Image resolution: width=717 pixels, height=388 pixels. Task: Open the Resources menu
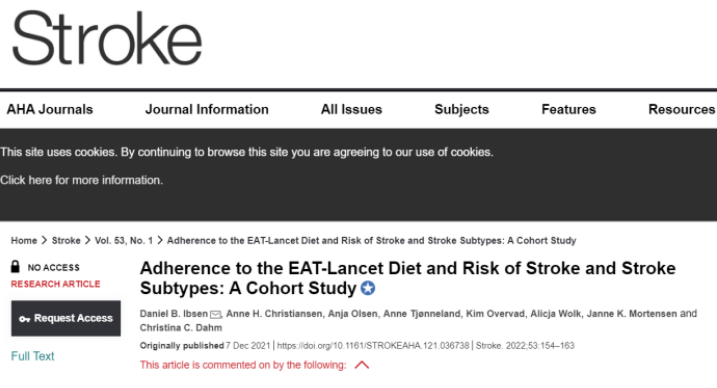(x=681, y=109)
